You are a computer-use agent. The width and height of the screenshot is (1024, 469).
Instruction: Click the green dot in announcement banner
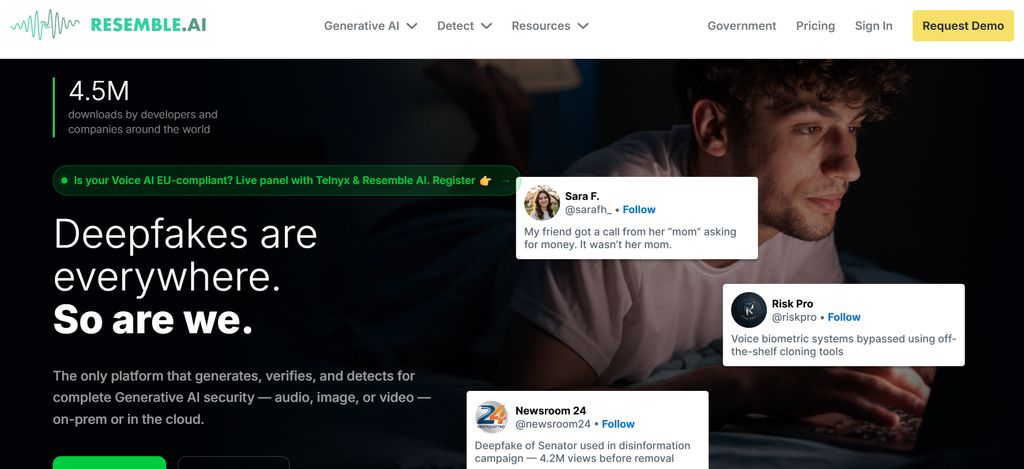pos(64,181)
